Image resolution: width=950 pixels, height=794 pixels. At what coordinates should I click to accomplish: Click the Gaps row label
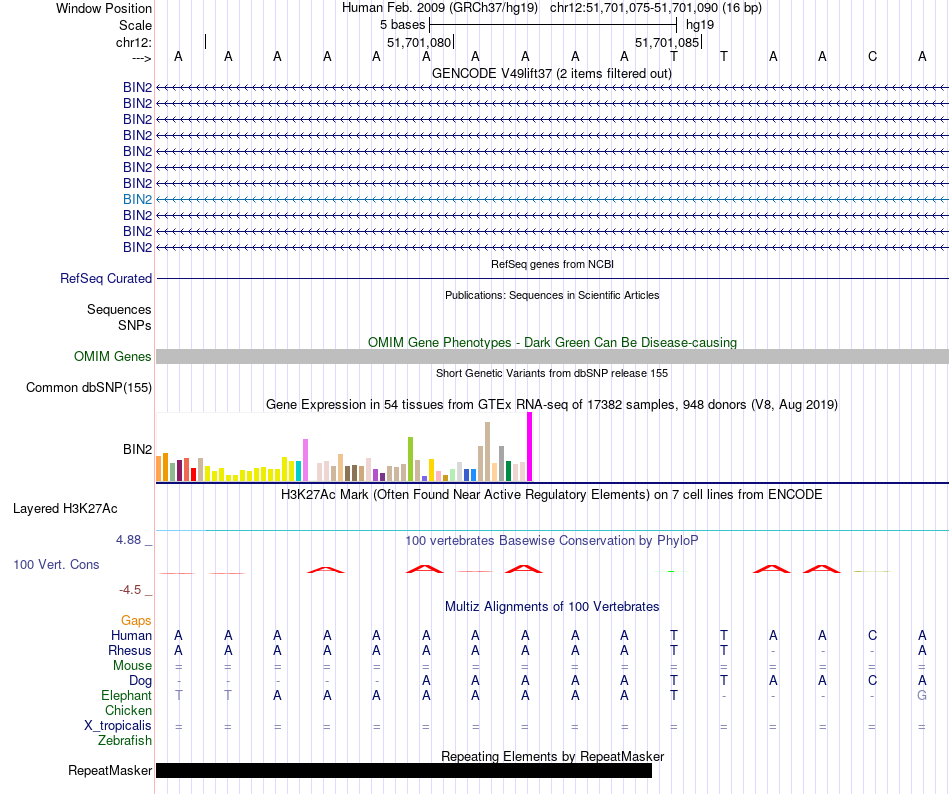(x=136, y=621)
